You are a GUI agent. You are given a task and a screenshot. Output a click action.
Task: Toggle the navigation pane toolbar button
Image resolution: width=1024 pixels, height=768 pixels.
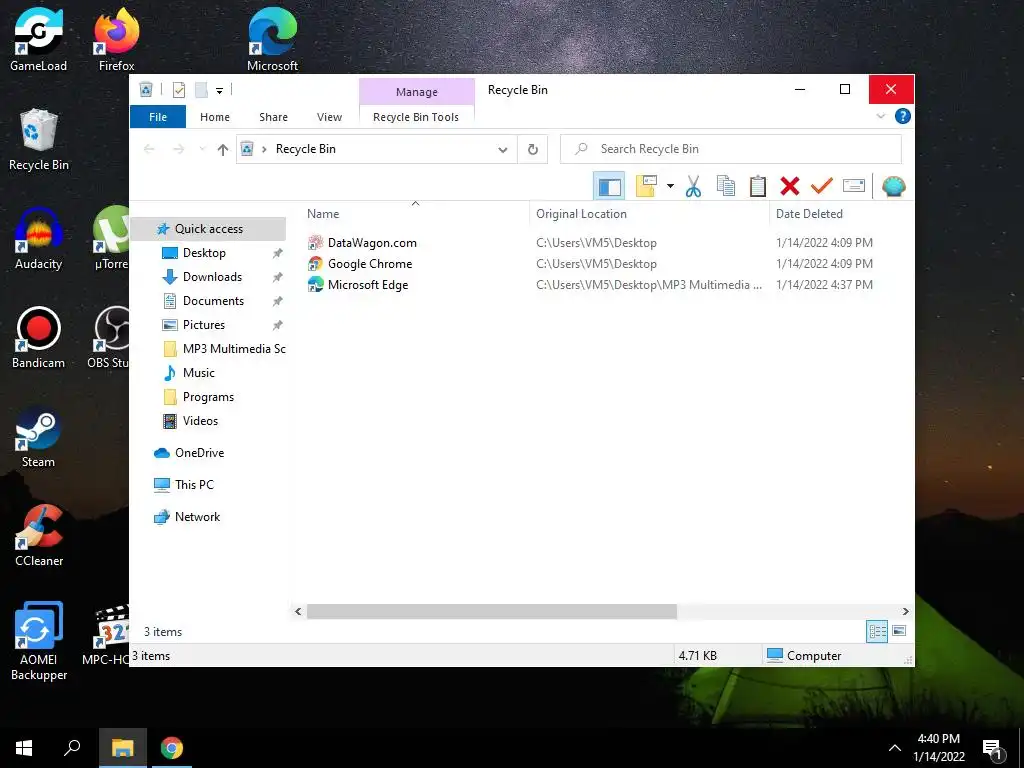click(x=609, y=186)
